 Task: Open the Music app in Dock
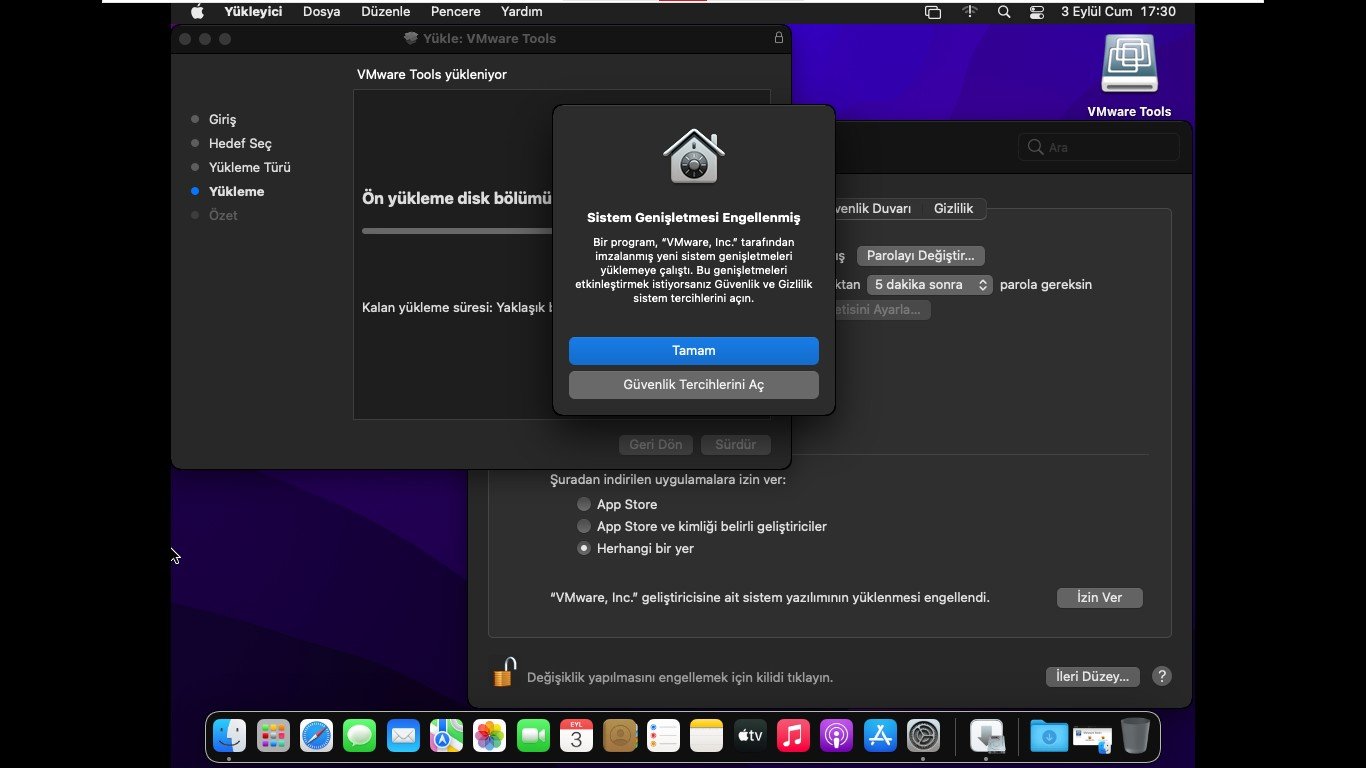[794, 737]
